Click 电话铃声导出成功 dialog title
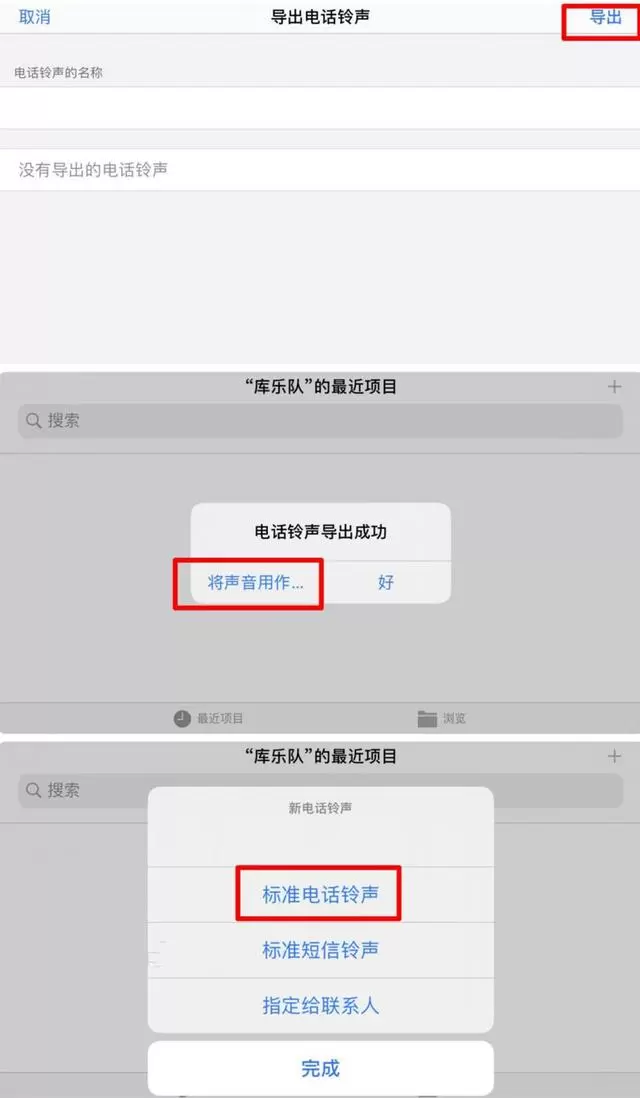This screenshot has width=640, height=1098. tap(321, 532)
